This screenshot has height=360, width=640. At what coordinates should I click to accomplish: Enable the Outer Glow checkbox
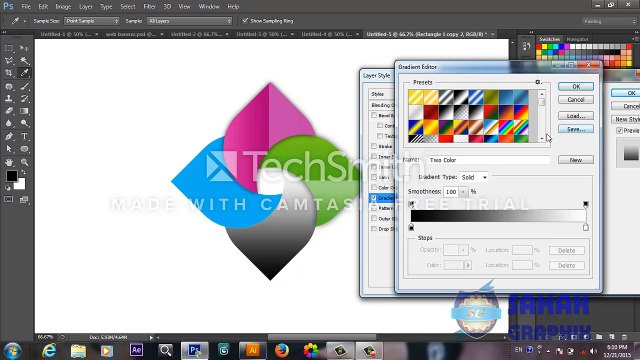[374, 218]
